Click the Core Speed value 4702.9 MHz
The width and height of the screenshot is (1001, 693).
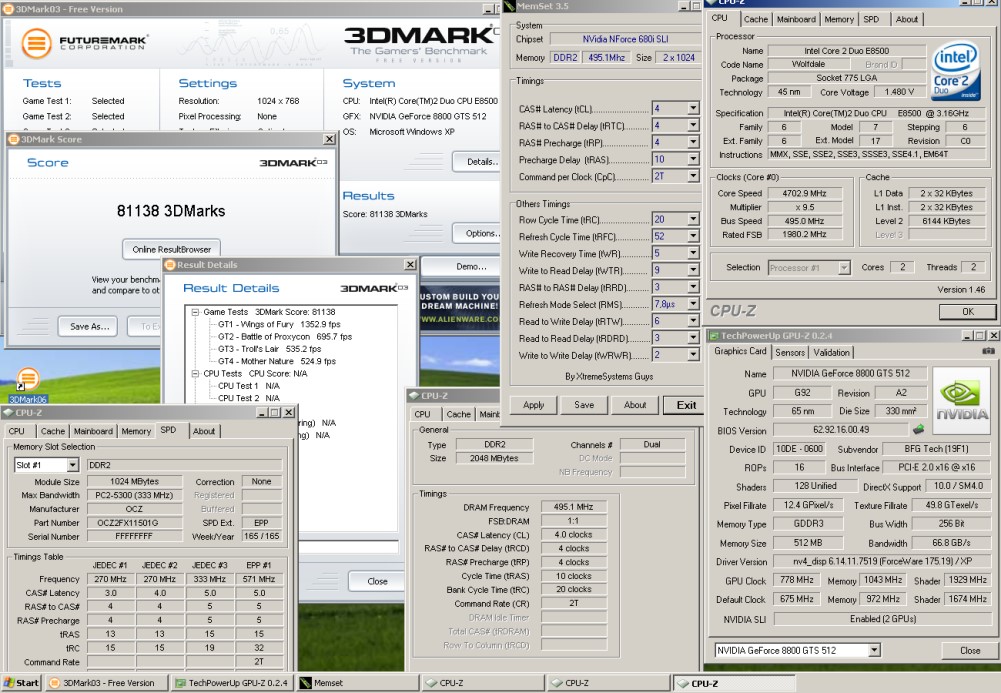(x=804, y=193)
